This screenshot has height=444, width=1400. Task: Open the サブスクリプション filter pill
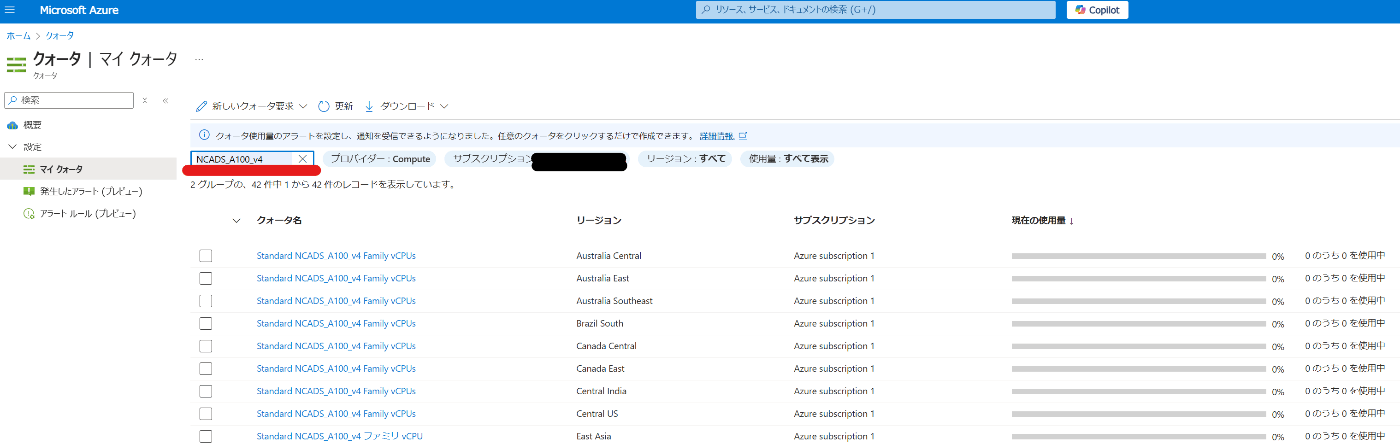click(536, 159)
